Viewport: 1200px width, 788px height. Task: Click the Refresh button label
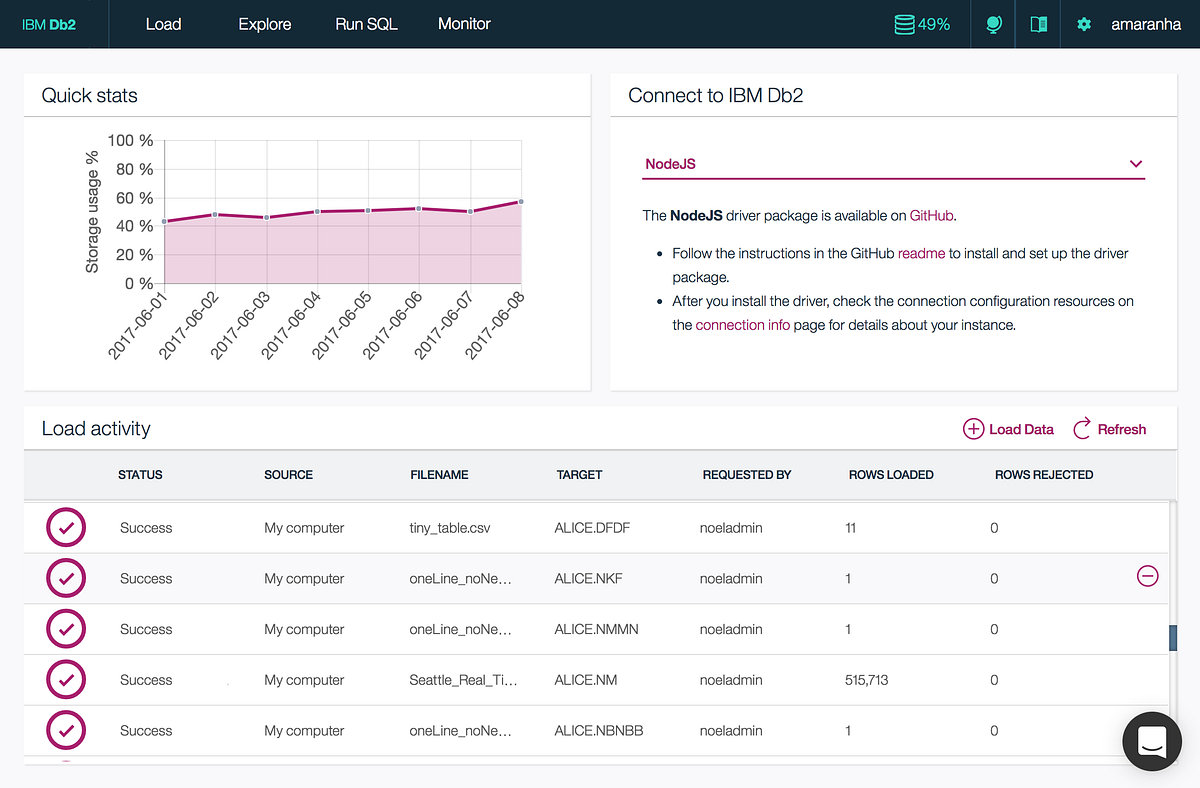tap(1122, 429)
